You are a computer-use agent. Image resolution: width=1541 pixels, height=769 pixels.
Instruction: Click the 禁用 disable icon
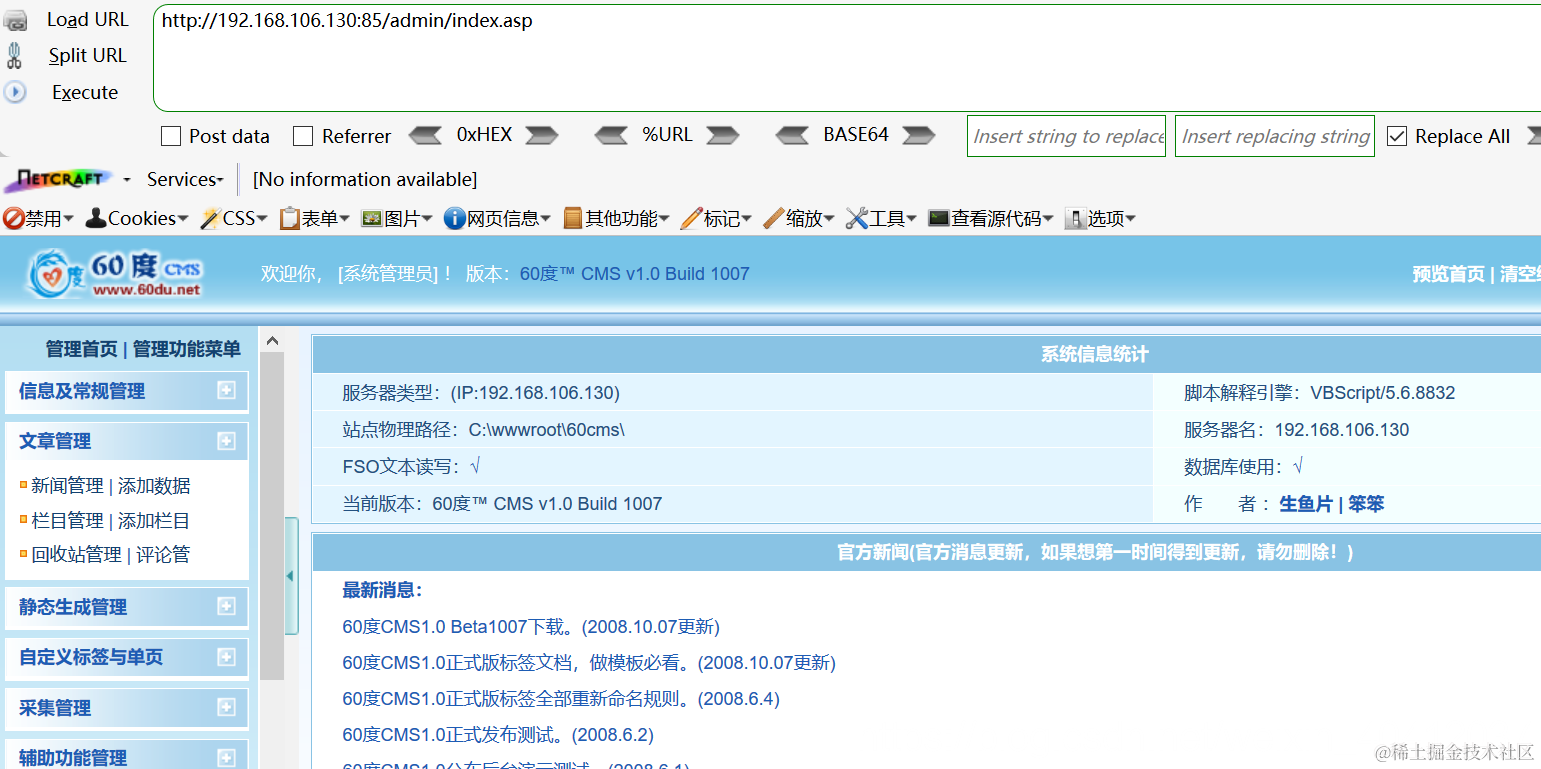click(13, 218)
